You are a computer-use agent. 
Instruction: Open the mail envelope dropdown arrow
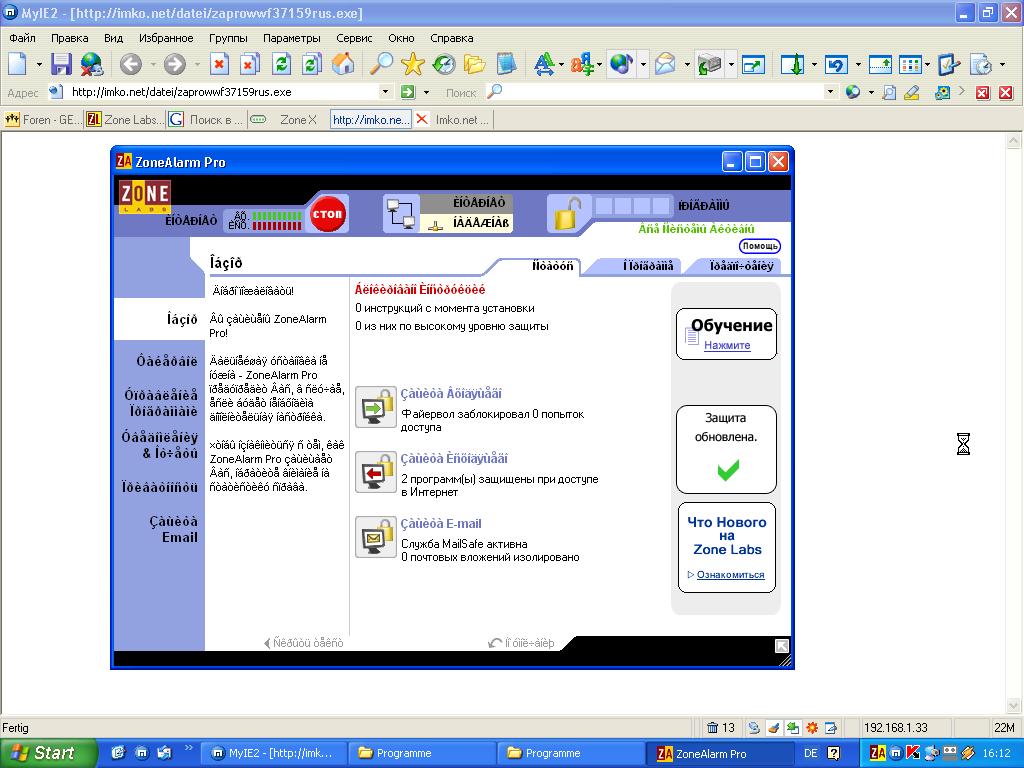coord(687,65)
